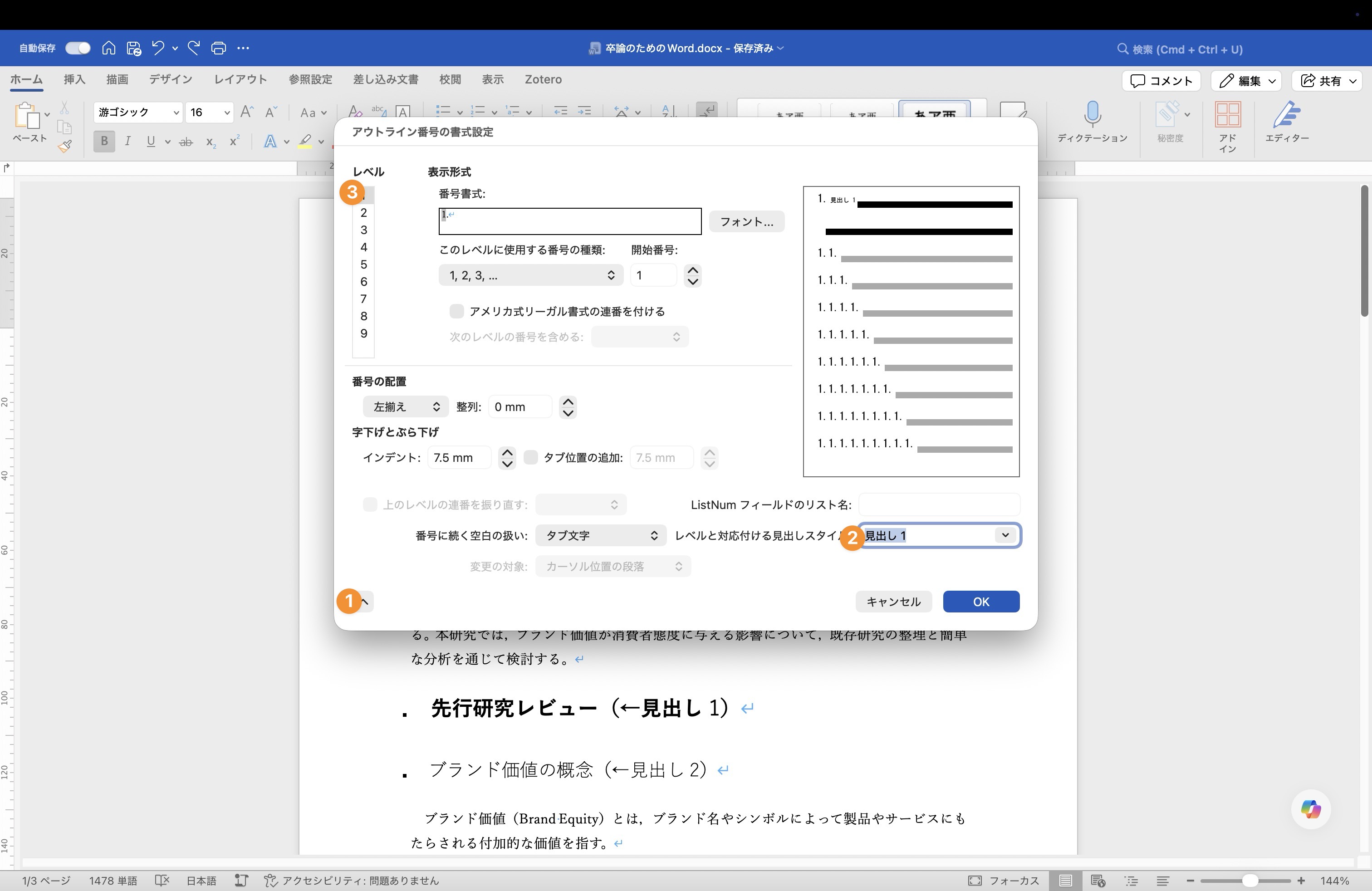Select the format painter tool

click(65, 146)
